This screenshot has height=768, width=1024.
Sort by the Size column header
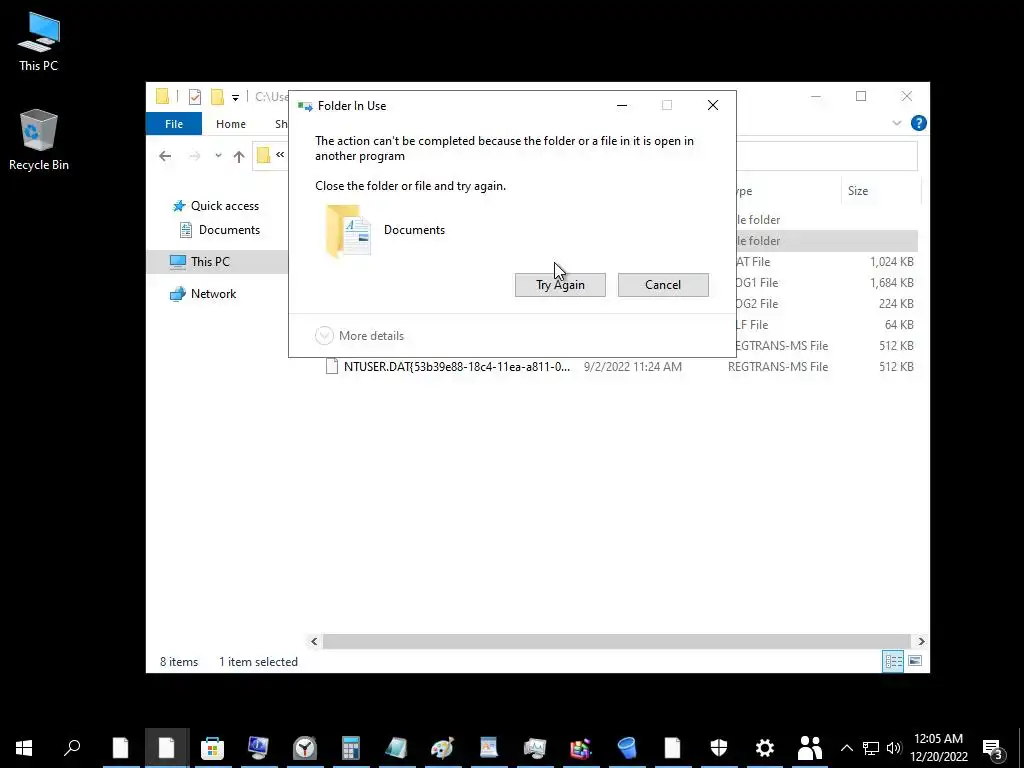coord(880,191)
